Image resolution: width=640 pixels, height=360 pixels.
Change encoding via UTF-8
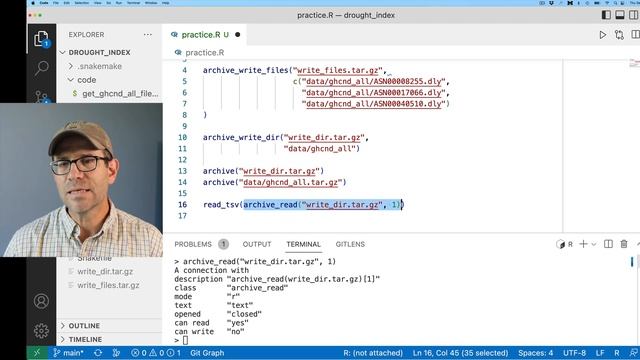[x=574, y=353]
